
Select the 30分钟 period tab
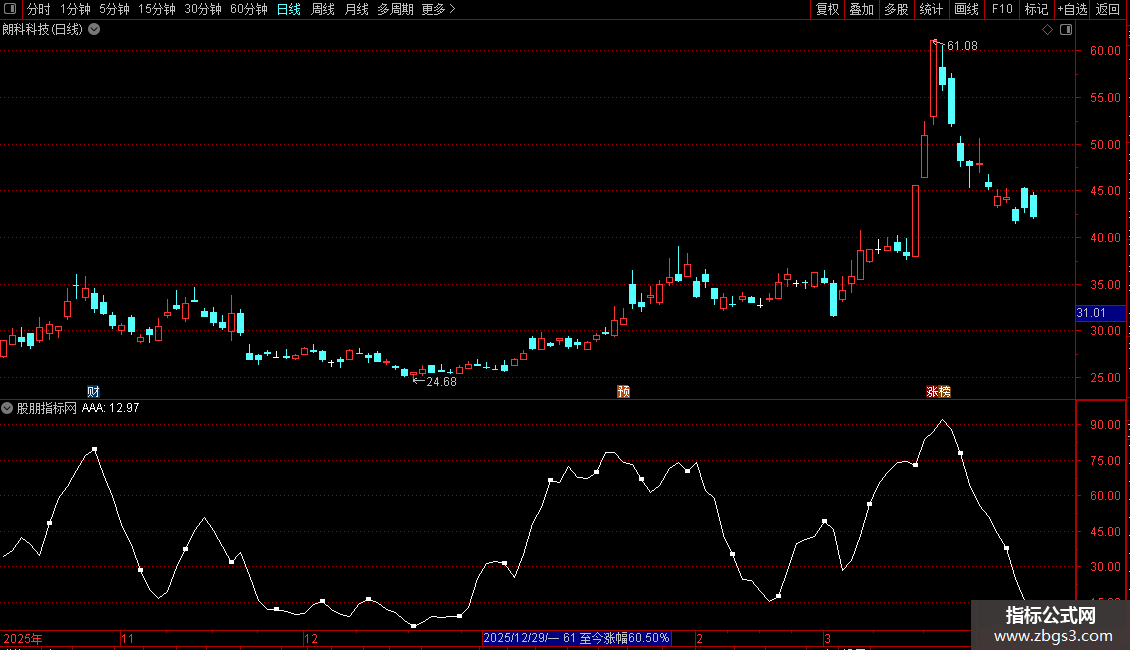click(203, 9)
